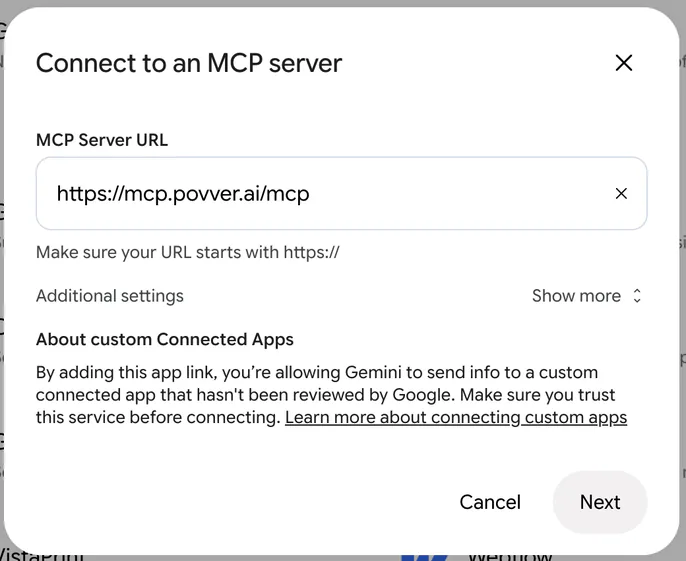
Task: Click the Show more chevron arrows icon
Action: point(637,296)
